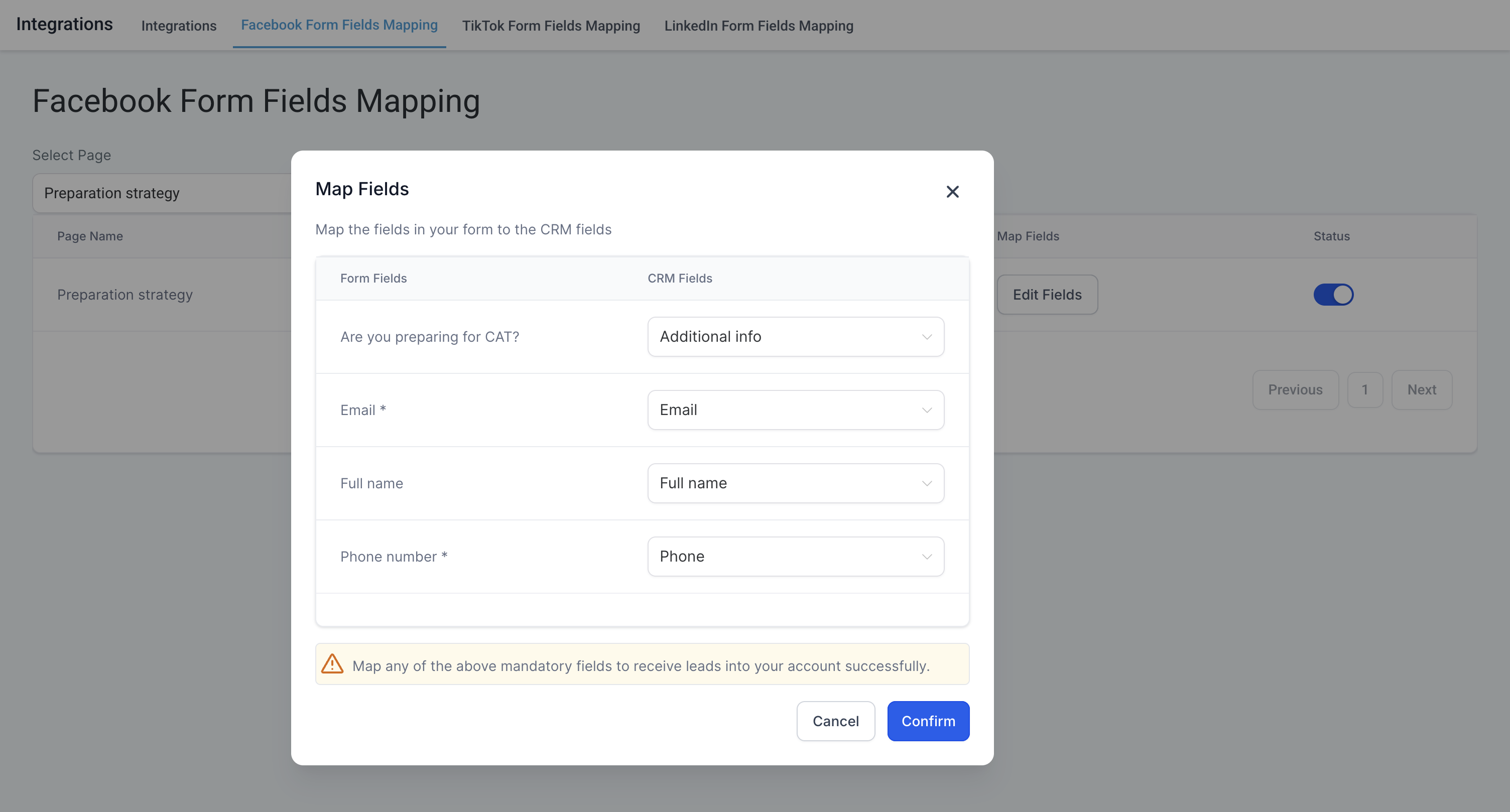Click the Next page button
Screen dimensions: 1510x812
pyautogui.click(x=1422, y=389)
